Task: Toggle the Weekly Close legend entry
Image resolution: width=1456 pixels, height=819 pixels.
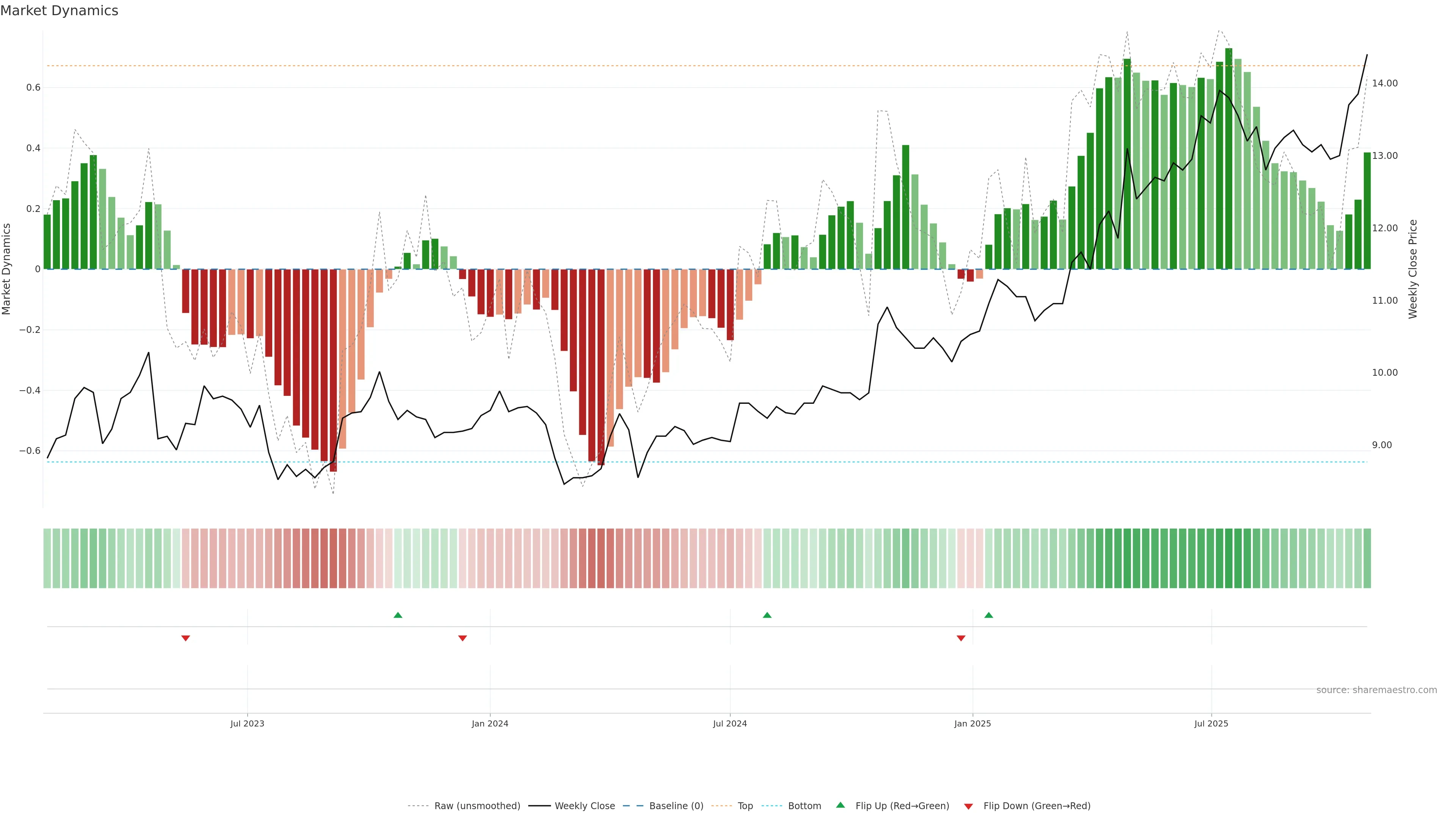Action: (x=584, y=806)
